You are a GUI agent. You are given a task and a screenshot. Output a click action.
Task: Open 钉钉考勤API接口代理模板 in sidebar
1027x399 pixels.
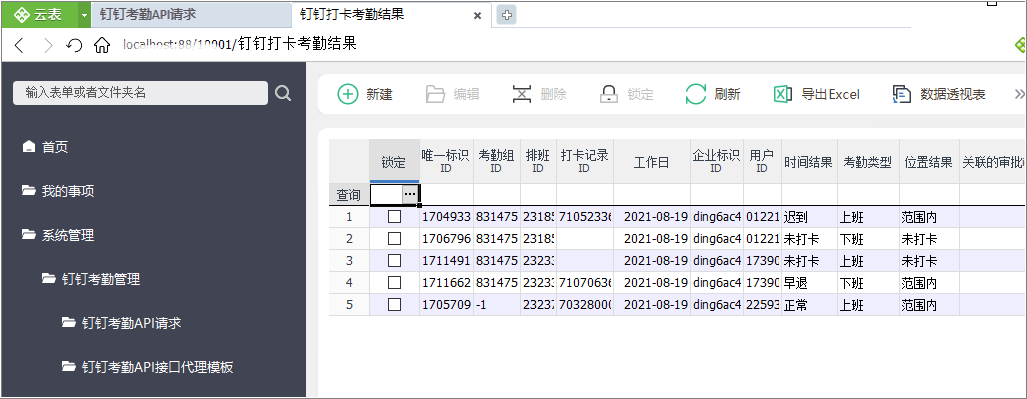coord(147,367)
